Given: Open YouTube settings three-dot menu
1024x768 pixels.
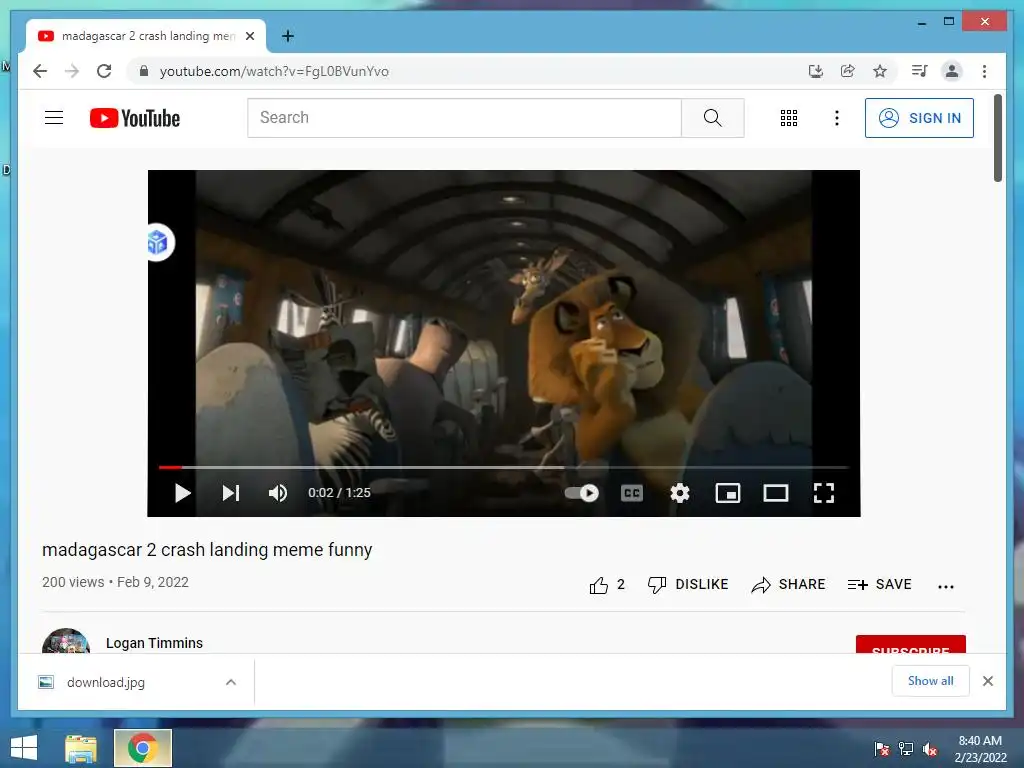Looking at the screenshot, I should [837, 118].
